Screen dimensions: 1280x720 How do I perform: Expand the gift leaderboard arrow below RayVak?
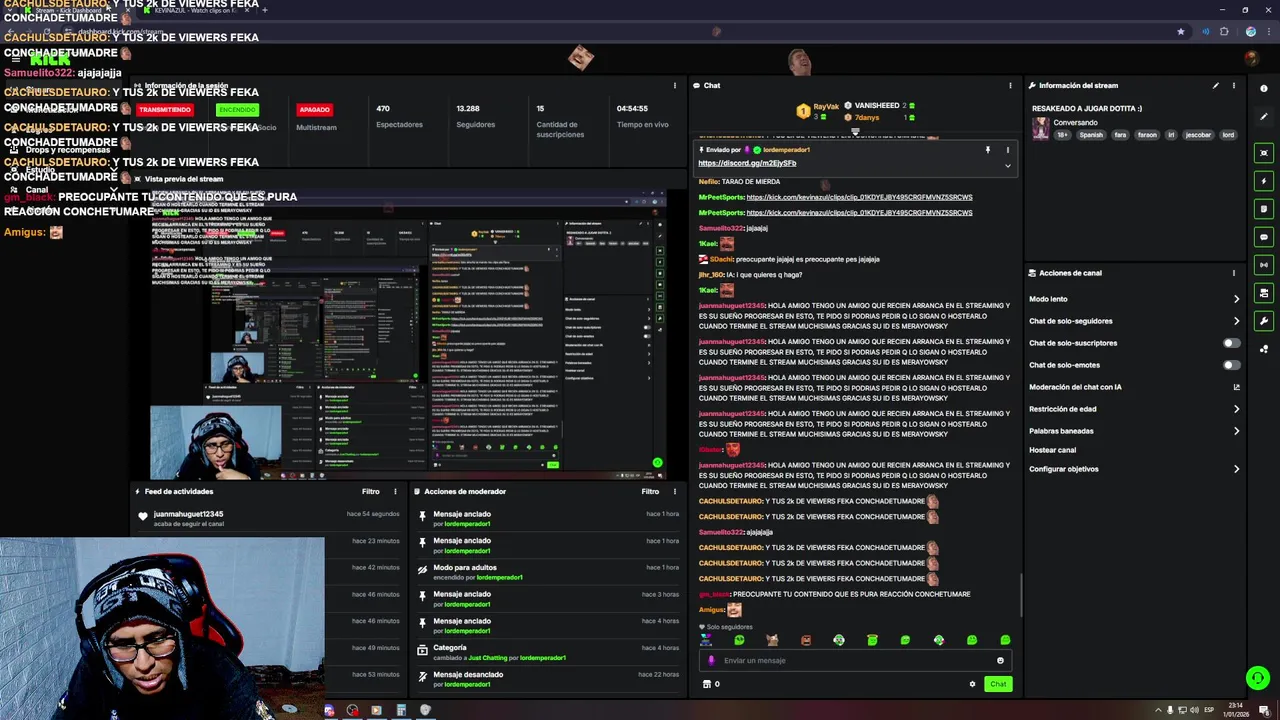[x=855, y=131]
